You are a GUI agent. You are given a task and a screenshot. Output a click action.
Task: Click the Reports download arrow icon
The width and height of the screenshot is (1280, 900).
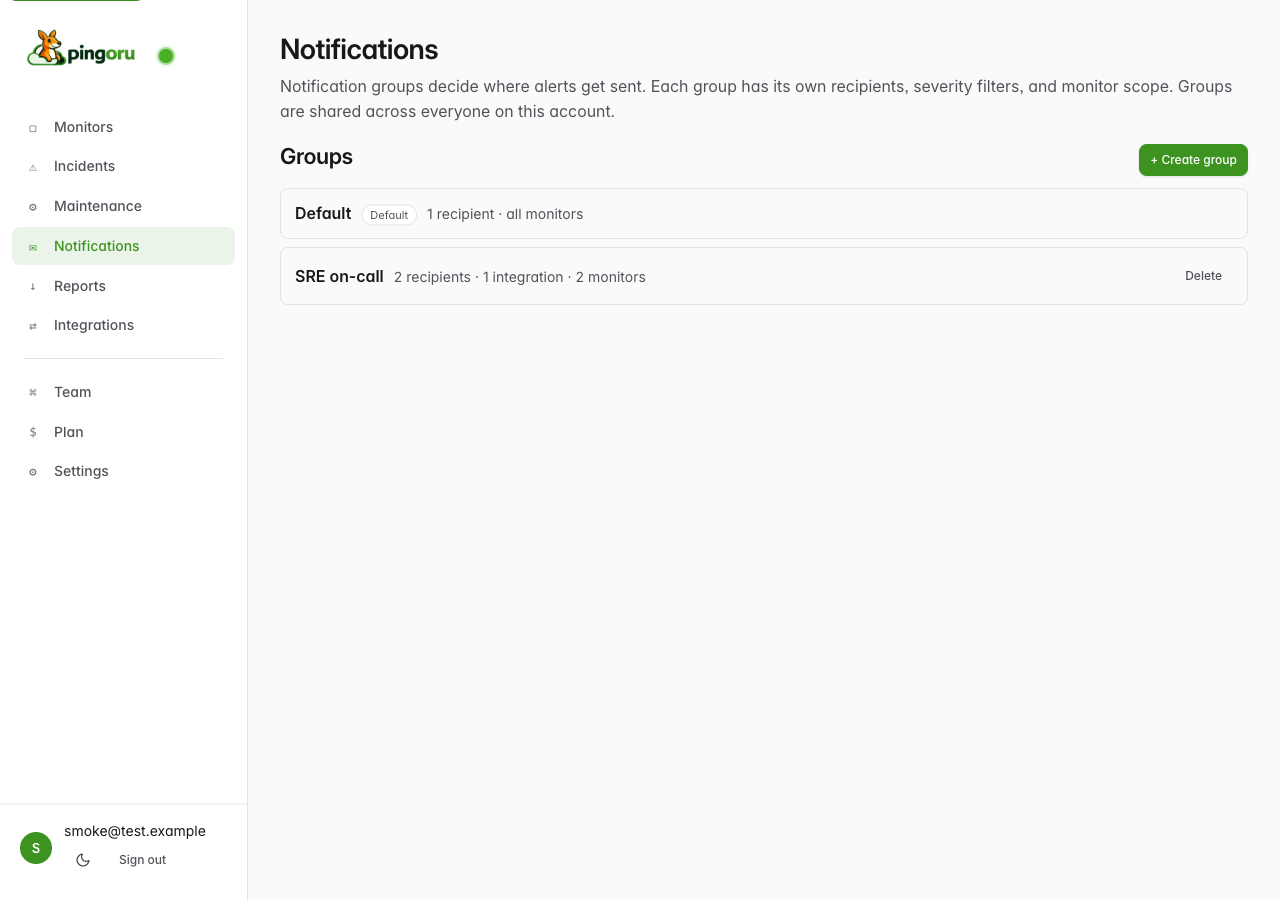[32, 286]
